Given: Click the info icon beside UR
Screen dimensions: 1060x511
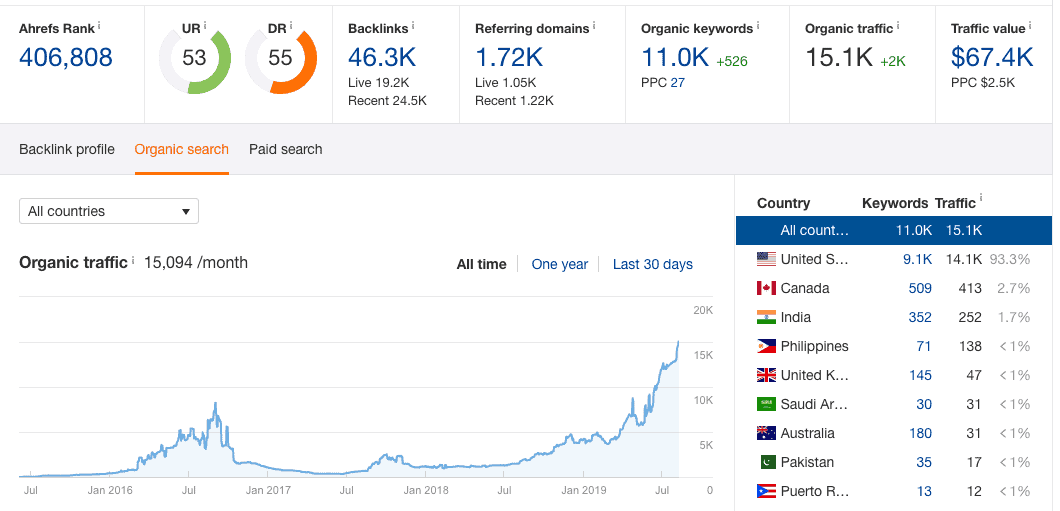Looking at the screenshot, I should click(x=205, y=26).
